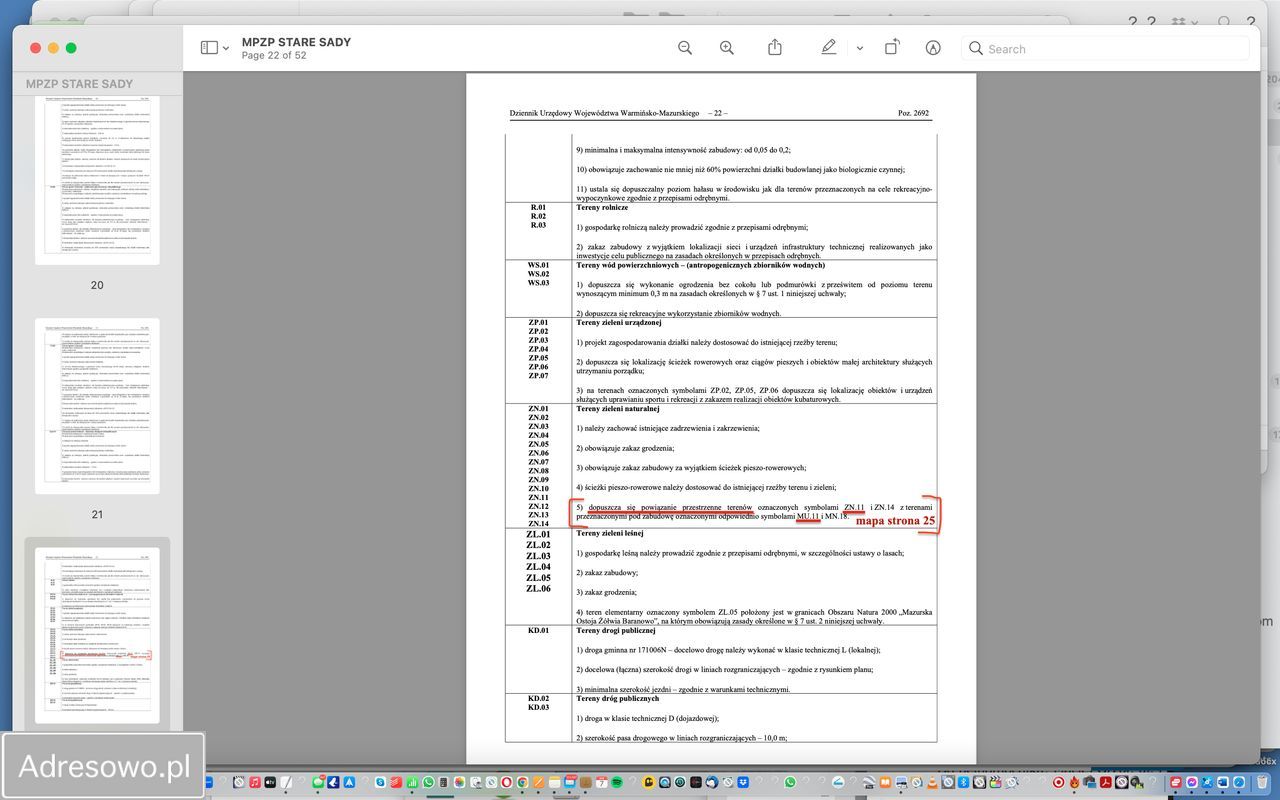Toggle the sidebar view button

click(x=209, y=48)
